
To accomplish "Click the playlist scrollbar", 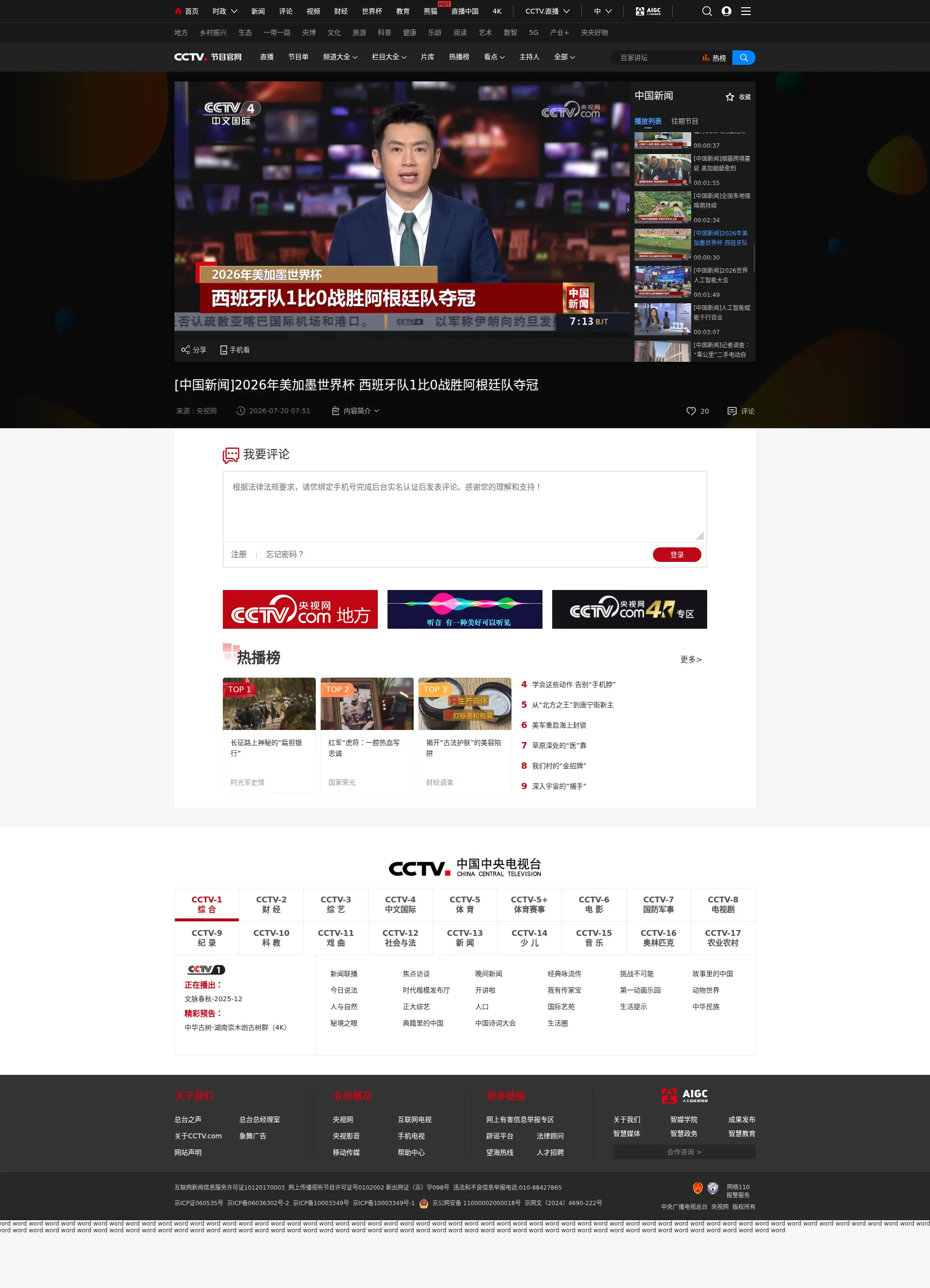I will [x=754, y=258].
